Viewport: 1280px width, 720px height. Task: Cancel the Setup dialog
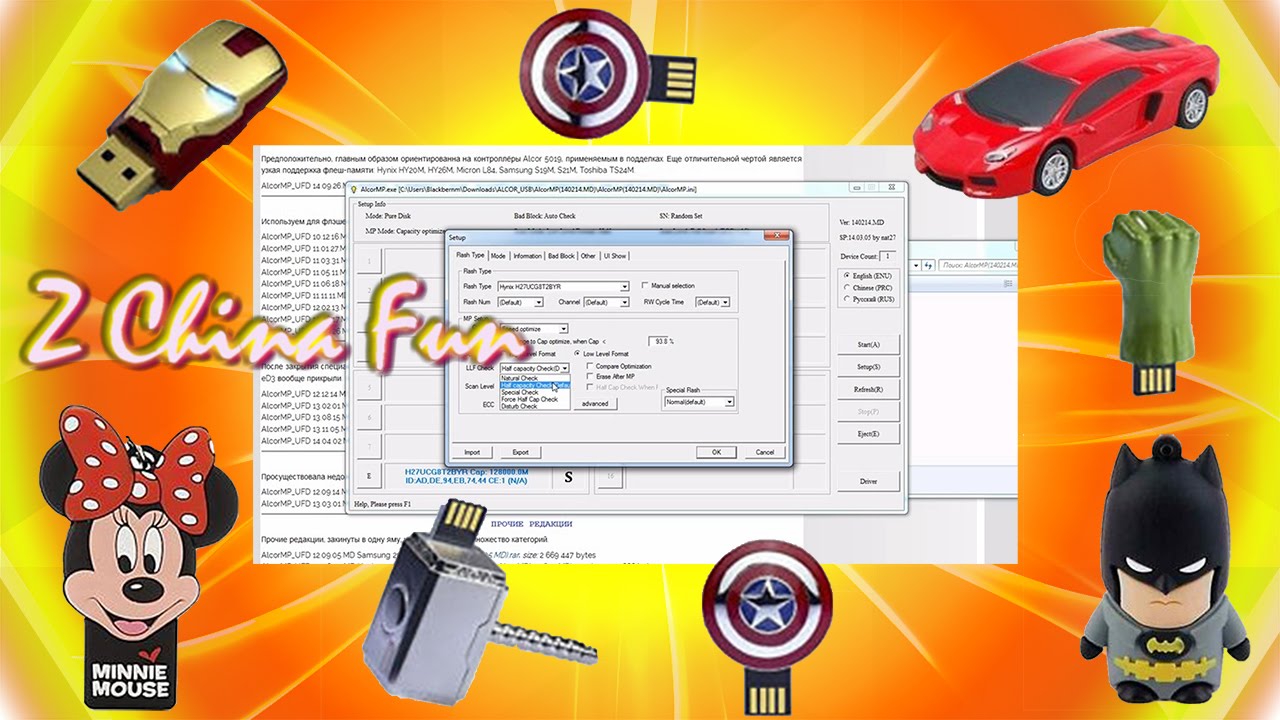click(x=764, y=452)
